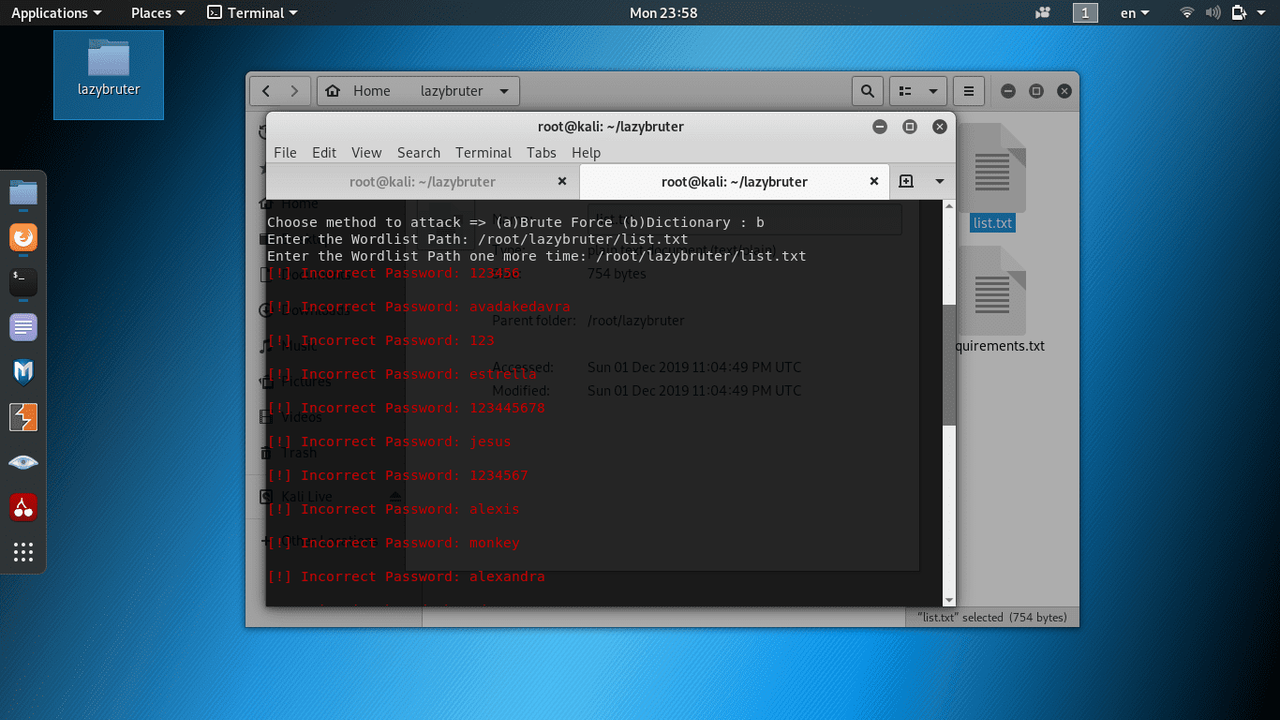Open the terminal tab list dropdown
The image size is (1280, 720).
pyautogui.click(x=939, y=181)
